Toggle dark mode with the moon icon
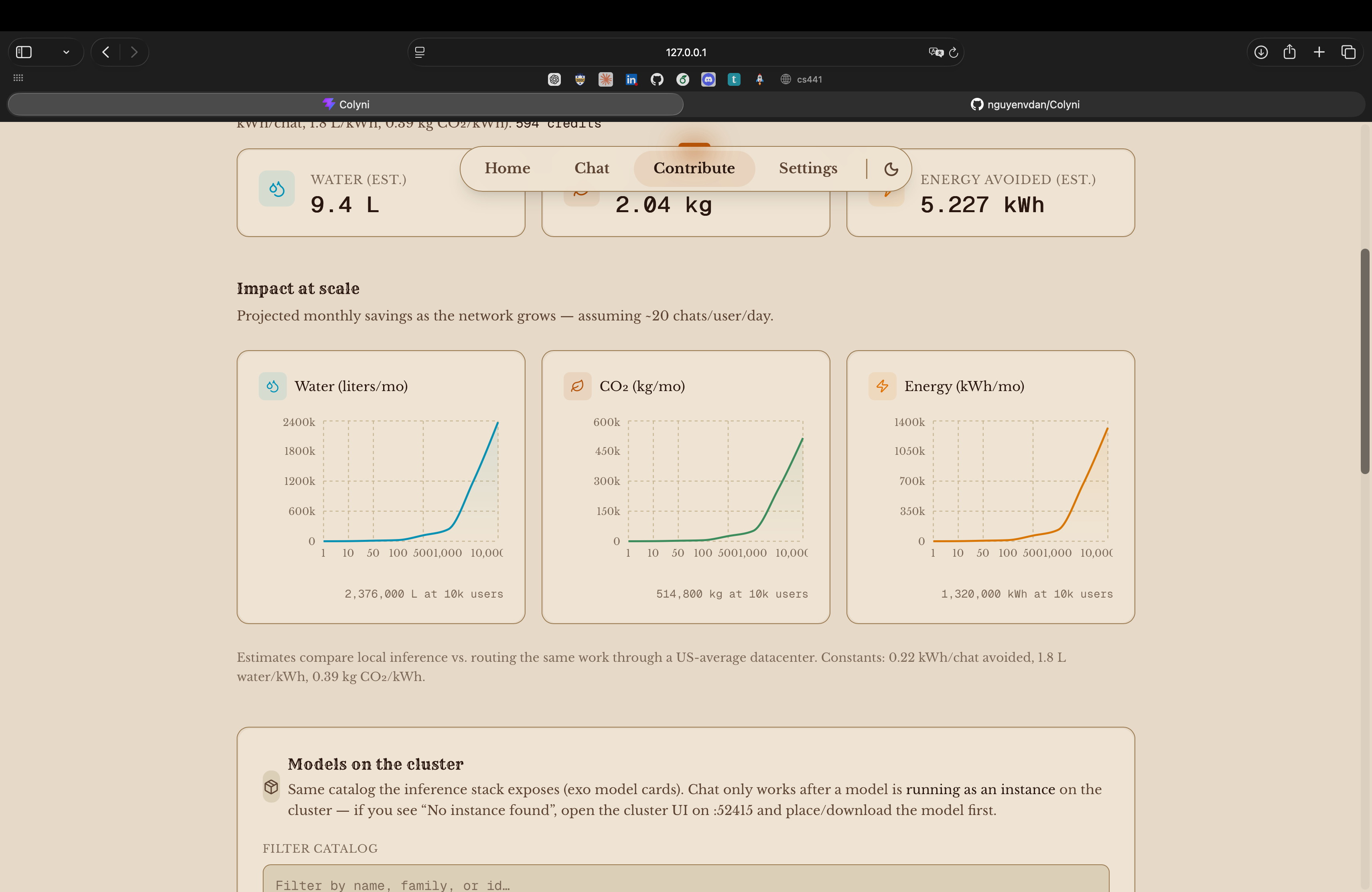 [891, 169]
